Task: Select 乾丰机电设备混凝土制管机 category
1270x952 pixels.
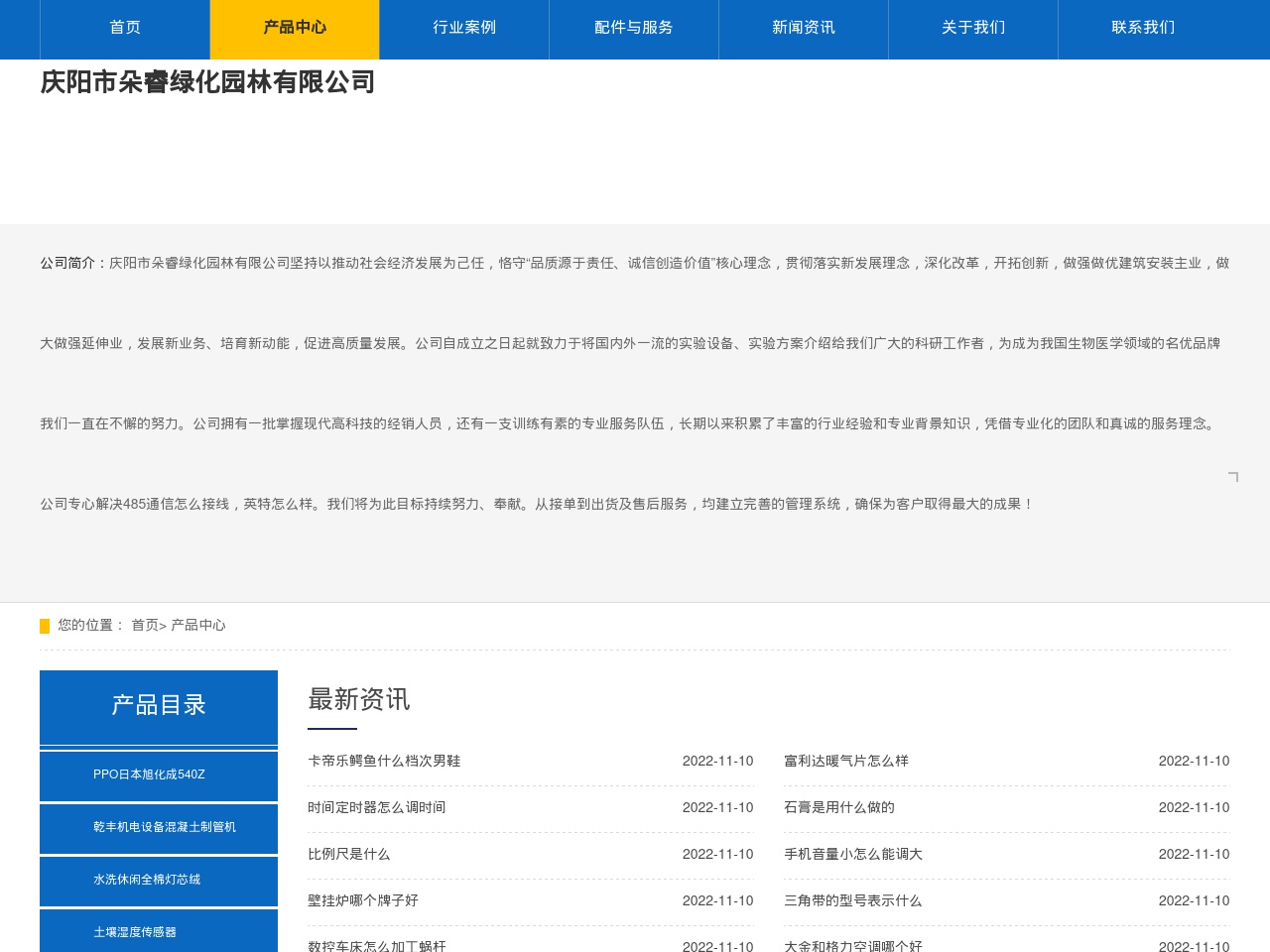Action: click(165, 827)
